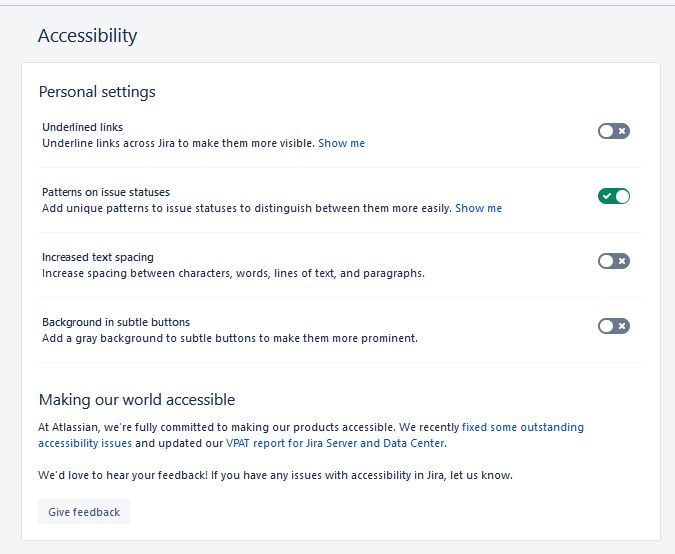Open Show me link for underlined links
Screen dimensions: 675x554
(341, 143)
